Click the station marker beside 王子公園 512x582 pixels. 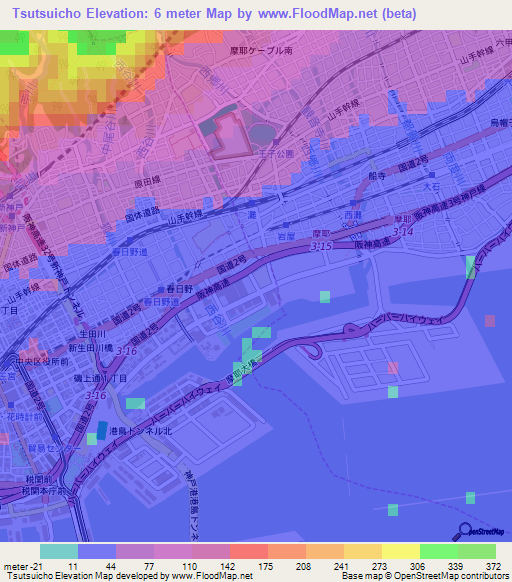(276, 142)
